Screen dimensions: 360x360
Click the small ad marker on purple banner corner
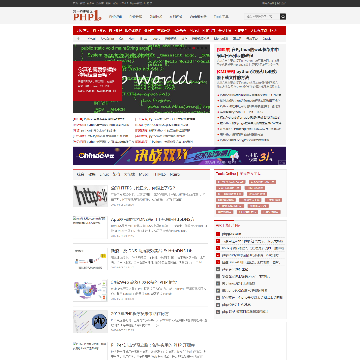point(283,163)
